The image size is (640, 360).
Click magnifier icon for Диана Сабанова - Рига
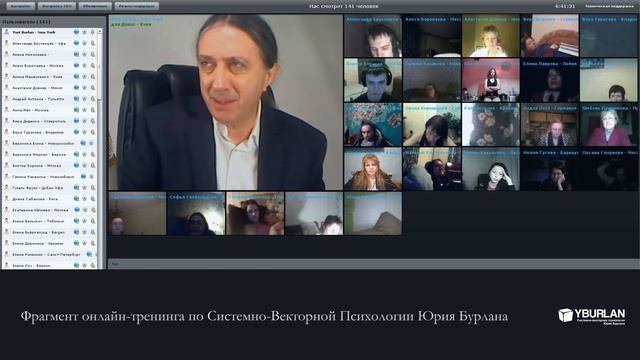(x=93, y=199)
